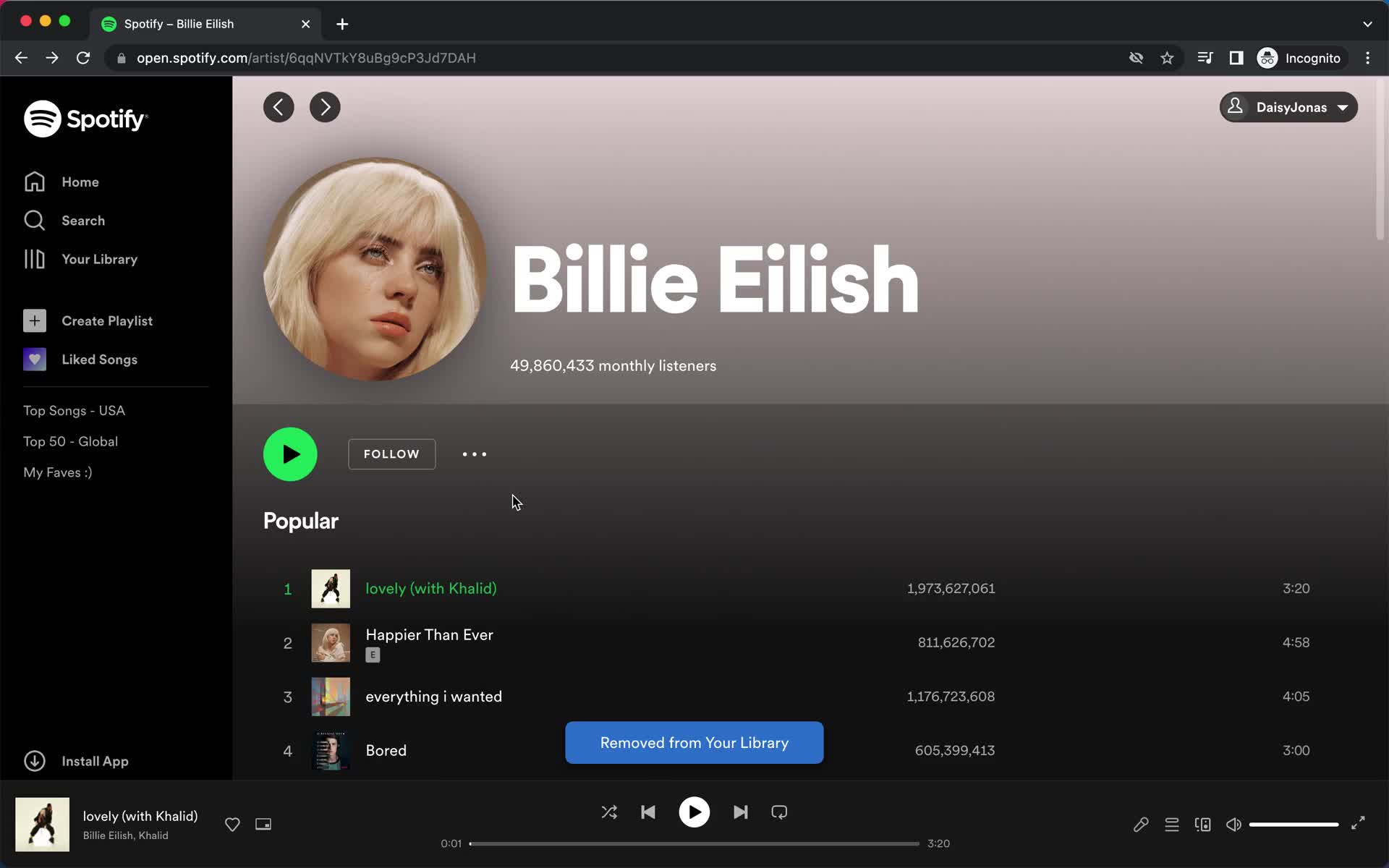Toggle like on currently playing song
This screenshot has height=868, width=1389.
(x=232, y=824)
